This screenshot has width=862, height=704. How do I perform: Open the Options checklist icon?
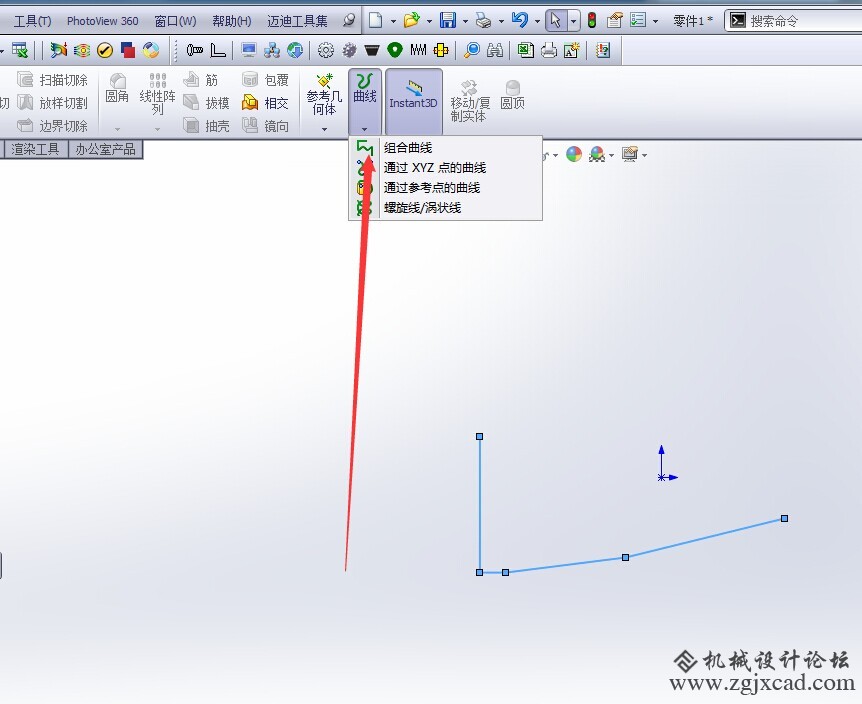coord(638,21)
